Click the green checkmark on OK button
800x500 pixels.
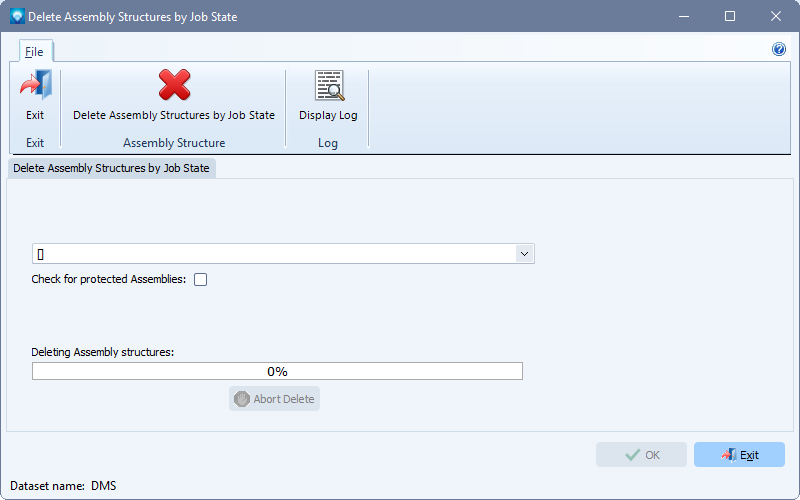point(633,455)
